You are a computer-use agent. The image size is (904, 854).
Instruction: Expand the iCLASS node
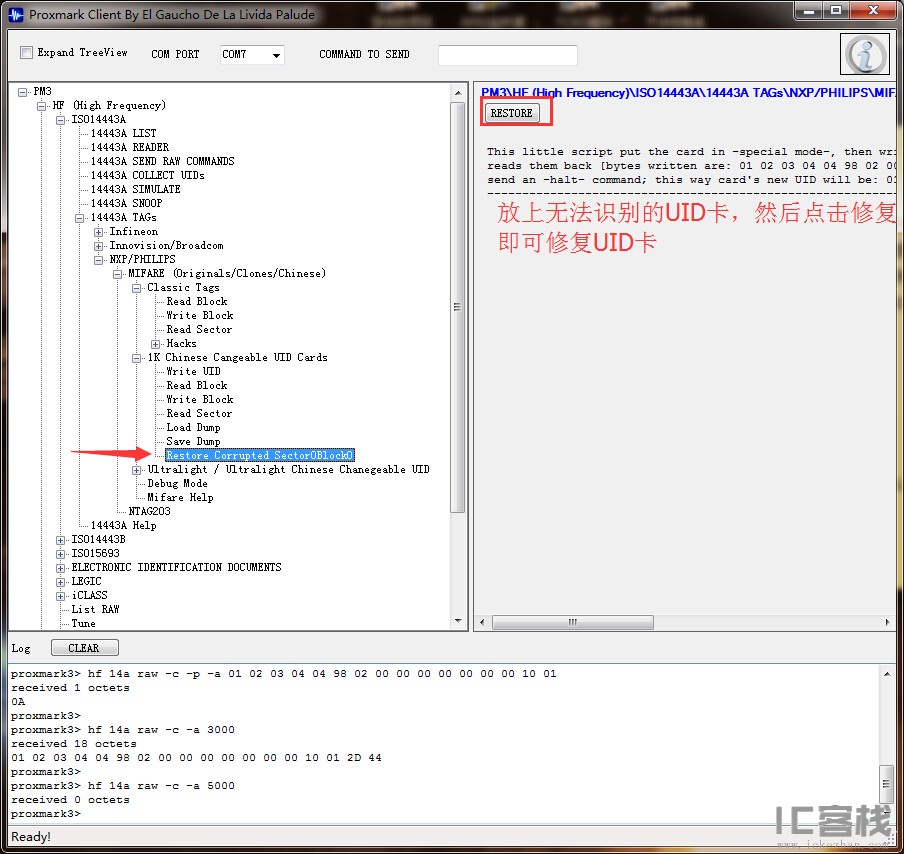61,596
